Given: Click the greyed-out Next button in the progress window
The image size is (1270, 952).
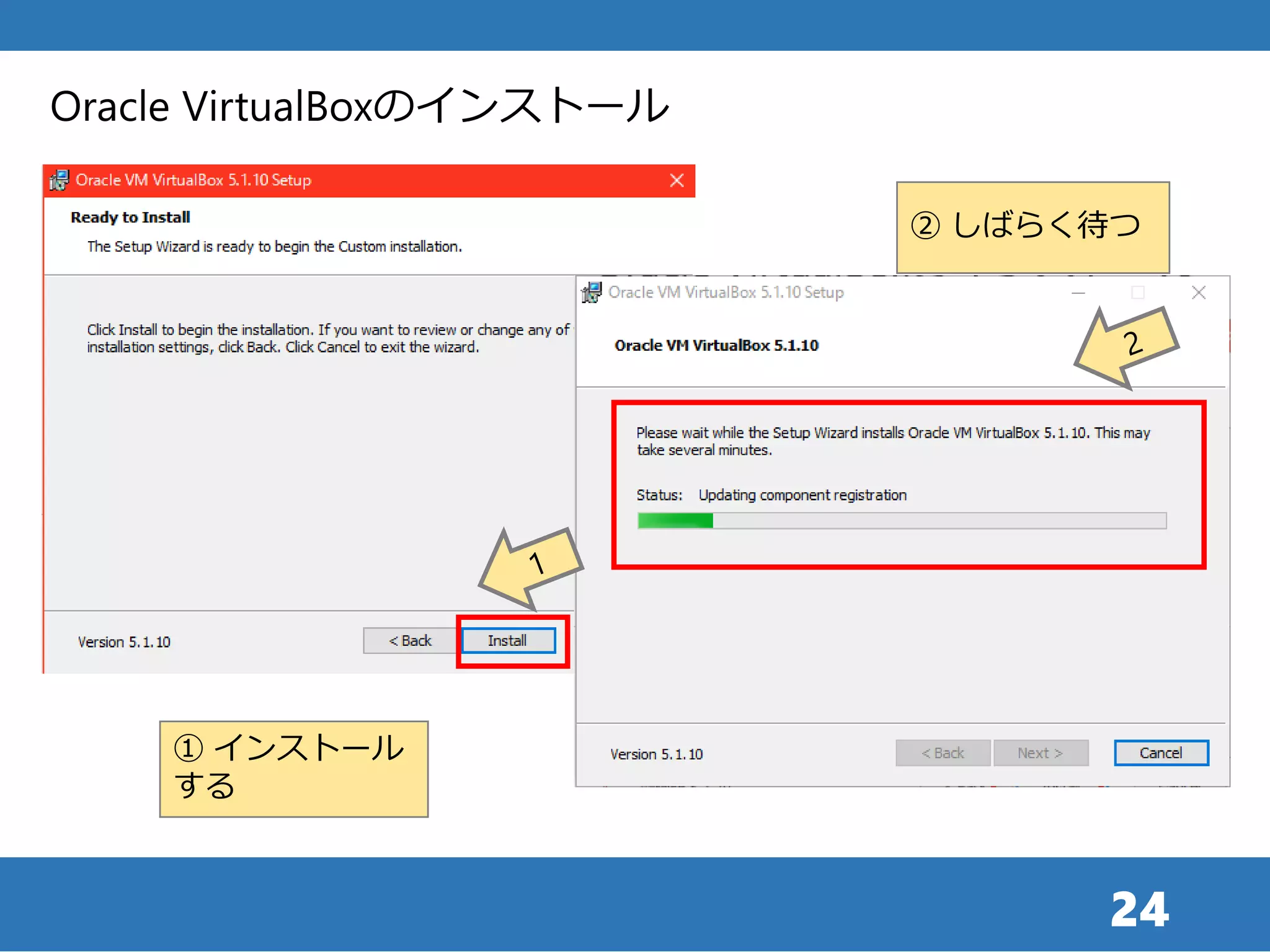Looking at the screenshot, I should [x=1041, y=753].
